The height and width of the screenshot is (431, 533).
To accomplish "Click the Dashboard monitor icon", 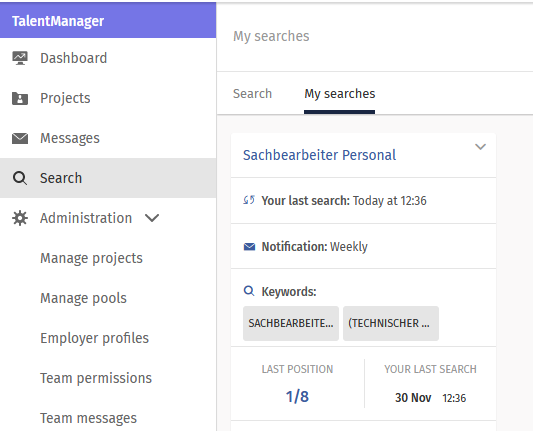I will [x=20, y=58].
